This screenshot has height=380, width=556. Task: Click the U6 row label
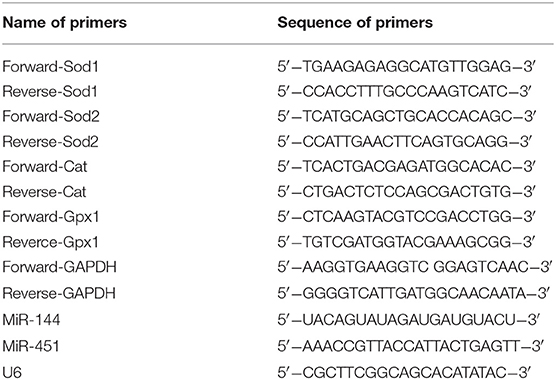pyautogui.click(x=12, y=373)
